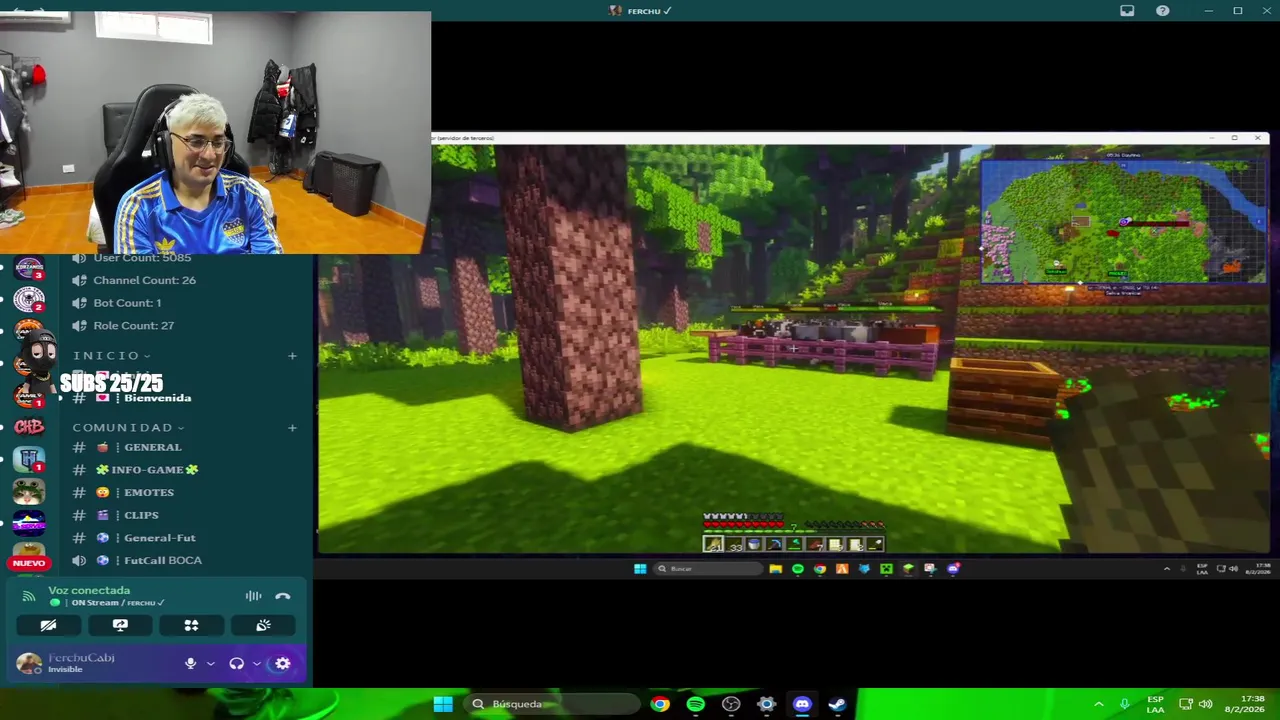Click streamed taskbar 'Buscar' search box
This screenshot has height=720, width=1280.
[708, 569]
